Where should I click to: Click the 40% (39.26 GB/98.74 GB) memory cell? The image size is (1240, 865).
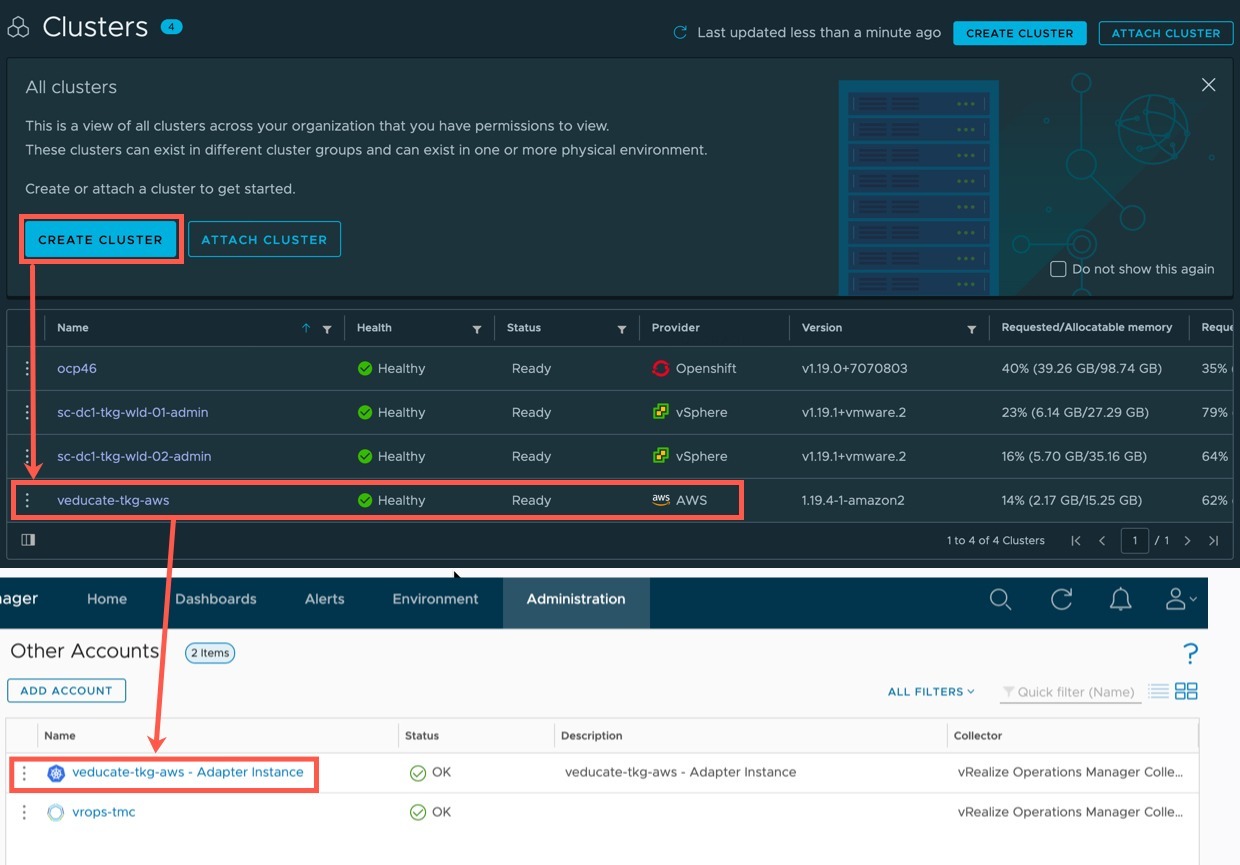[1081, 369]
